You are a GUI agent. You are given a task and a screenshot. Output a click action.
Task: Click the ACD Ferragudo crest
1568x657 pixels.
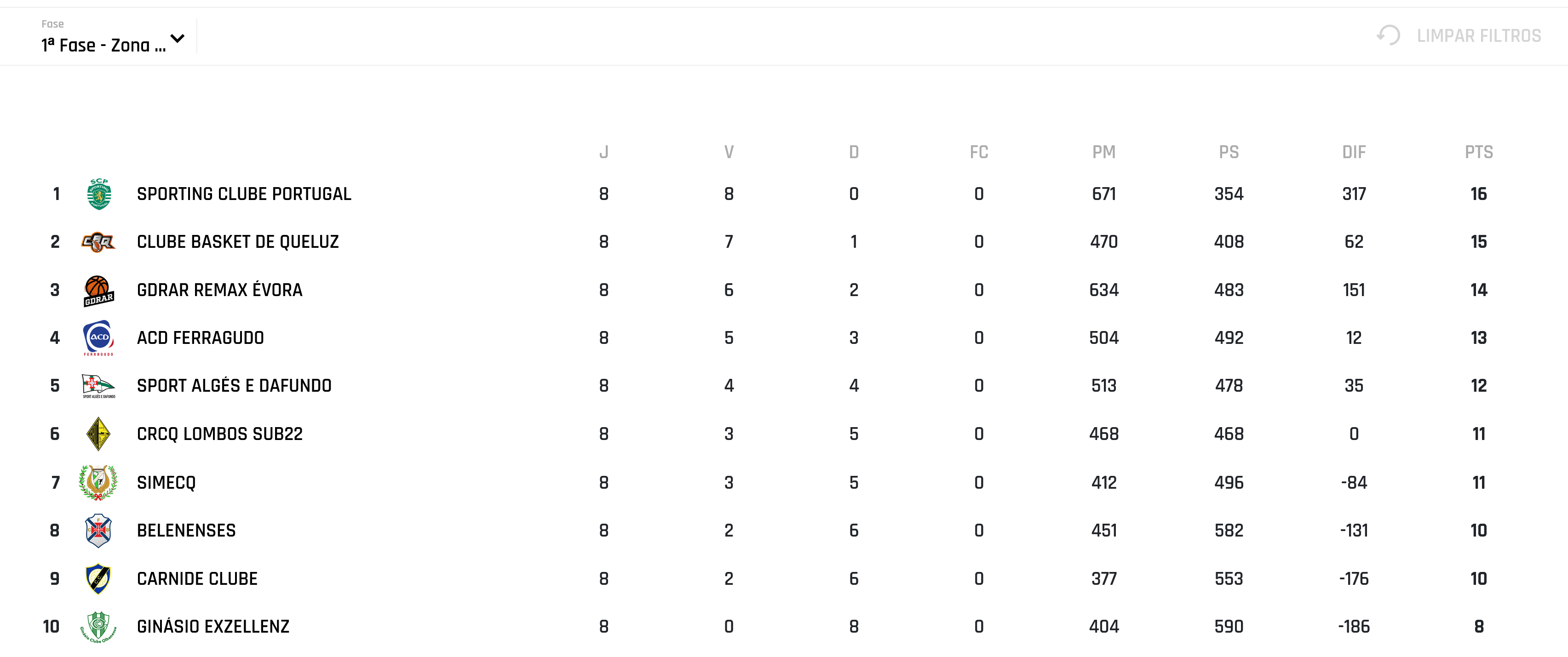pos(98,337)
